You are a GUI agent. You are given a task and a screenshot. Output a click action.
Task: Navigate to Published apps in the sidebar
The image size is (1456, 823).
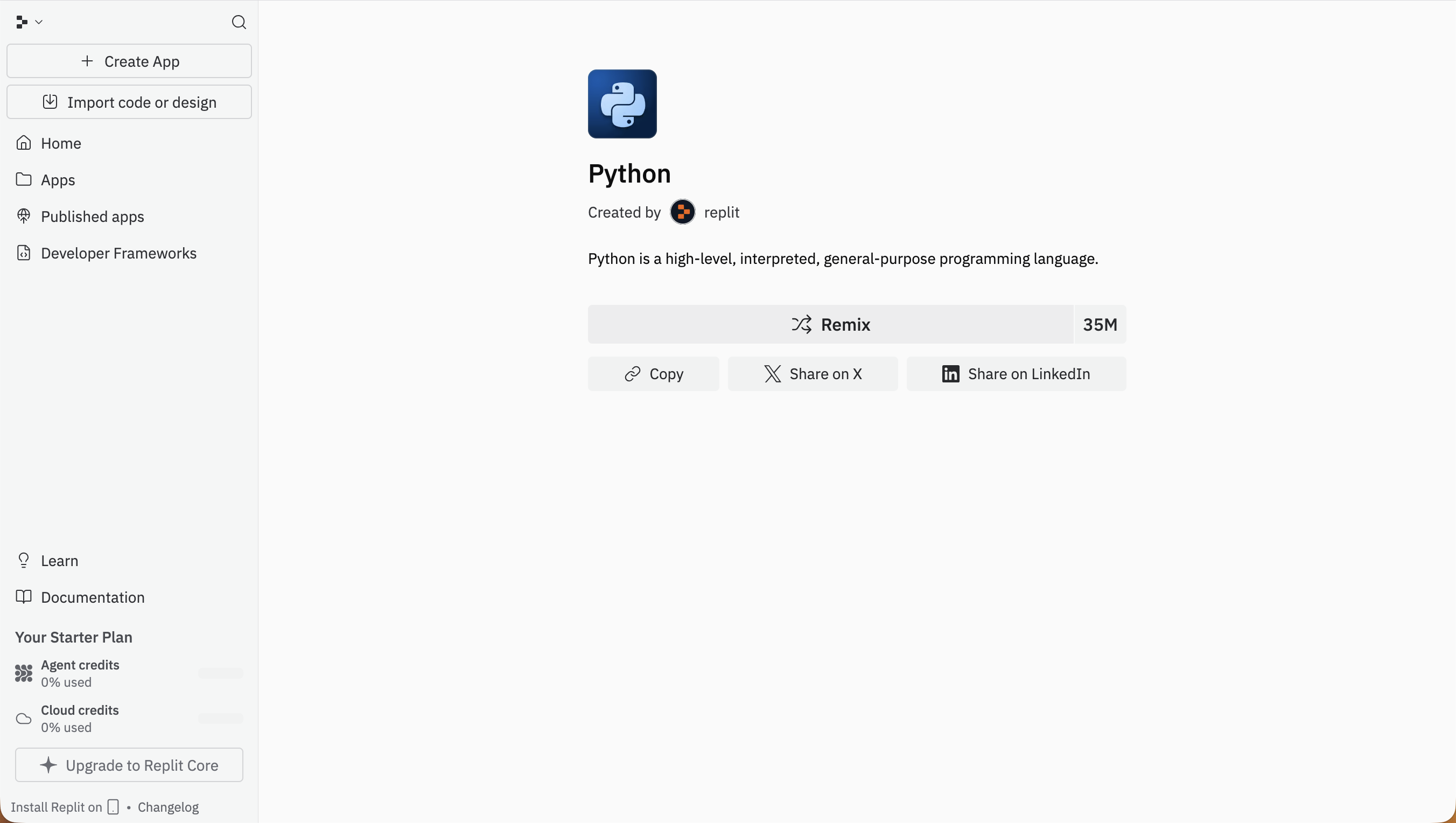click(93, 216)
